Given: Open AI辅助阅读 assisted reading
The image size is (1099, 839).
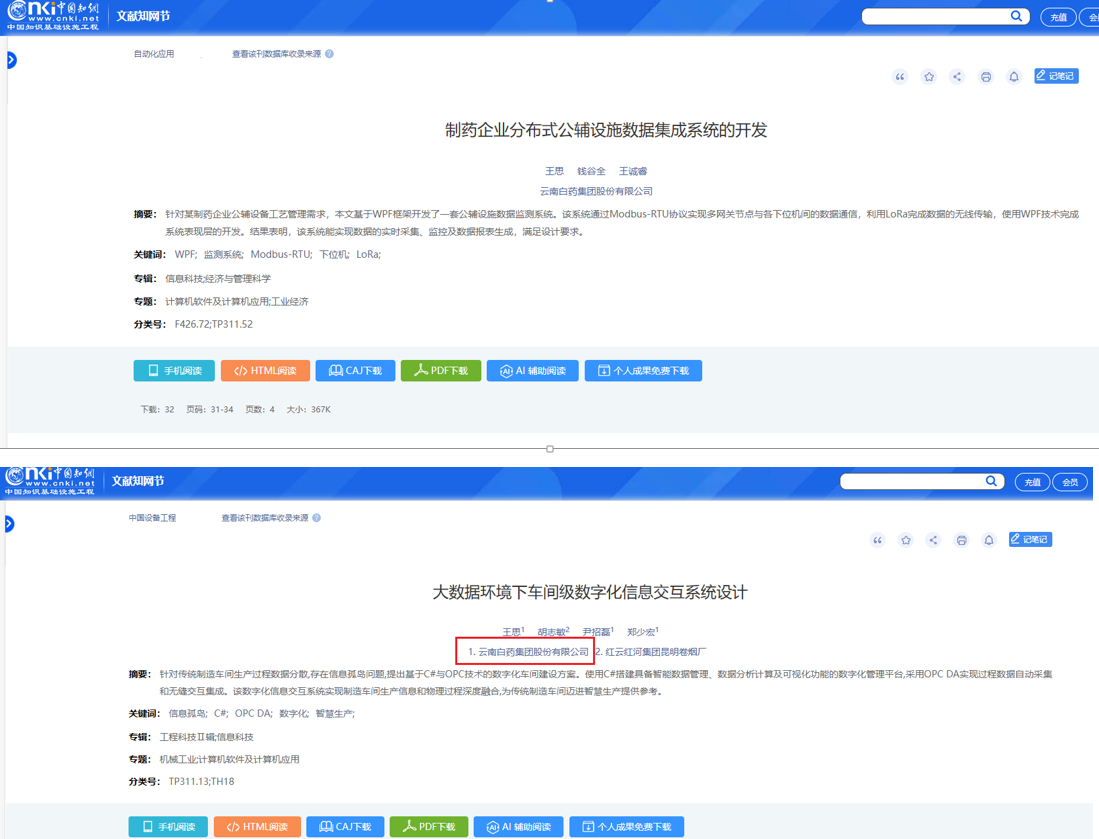Looking at the screenshot, I should click(531, 370).
